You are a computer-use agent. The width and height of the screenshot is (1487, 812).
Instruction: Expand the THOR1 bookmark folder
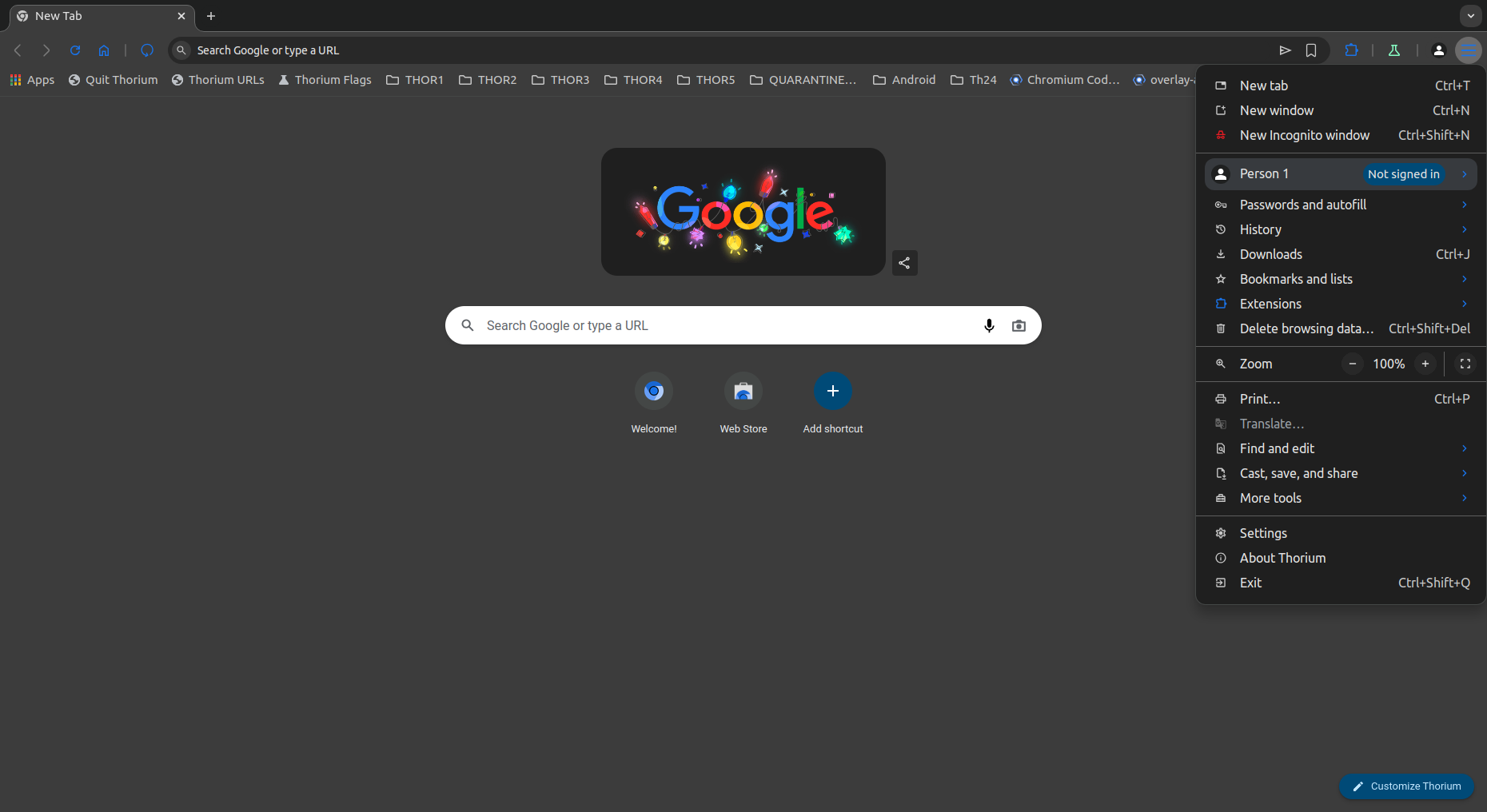(x=414, y=80)
